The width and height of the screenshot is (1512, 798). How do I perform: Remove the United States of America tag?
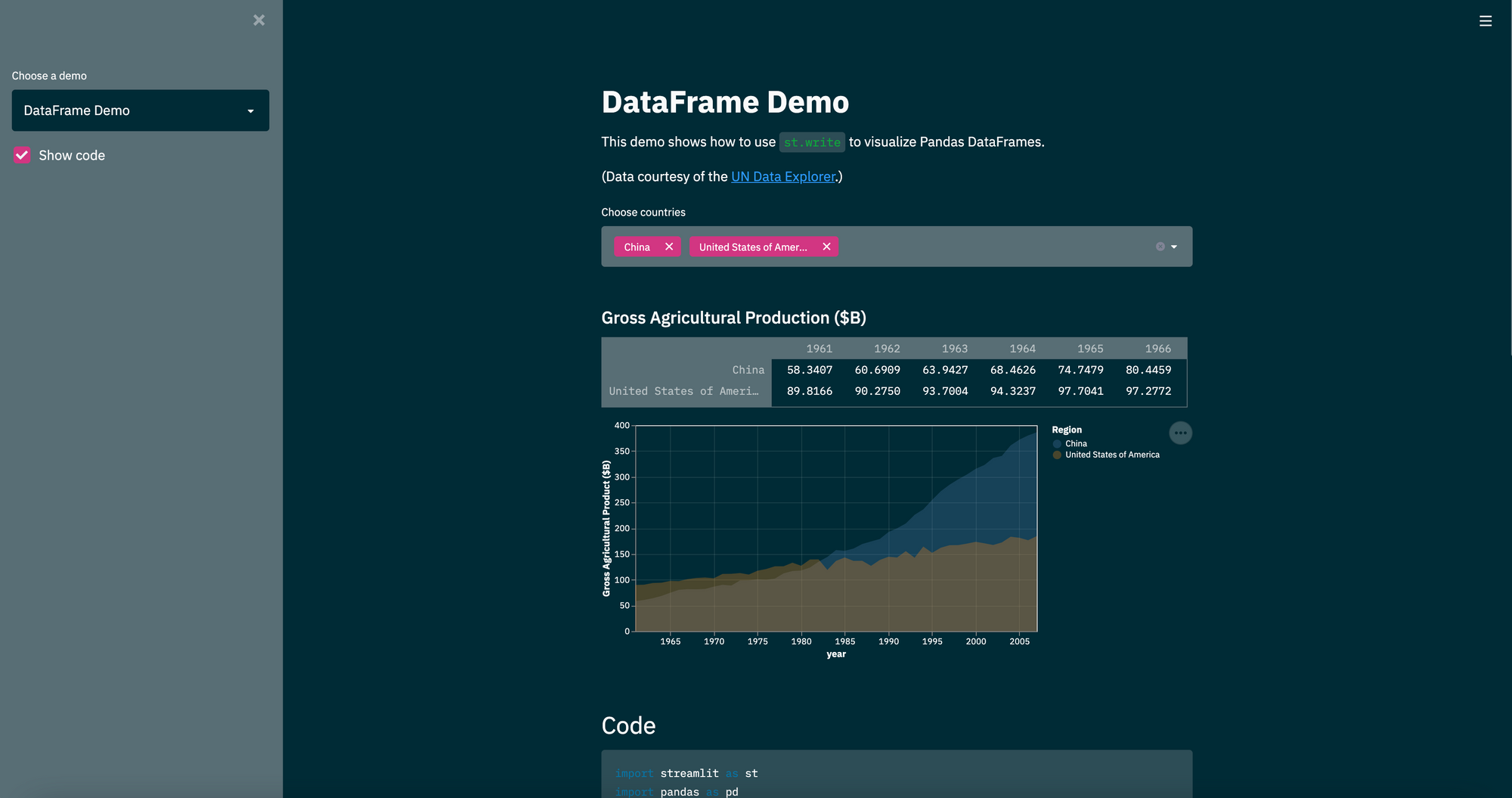(x=826, y=247)
